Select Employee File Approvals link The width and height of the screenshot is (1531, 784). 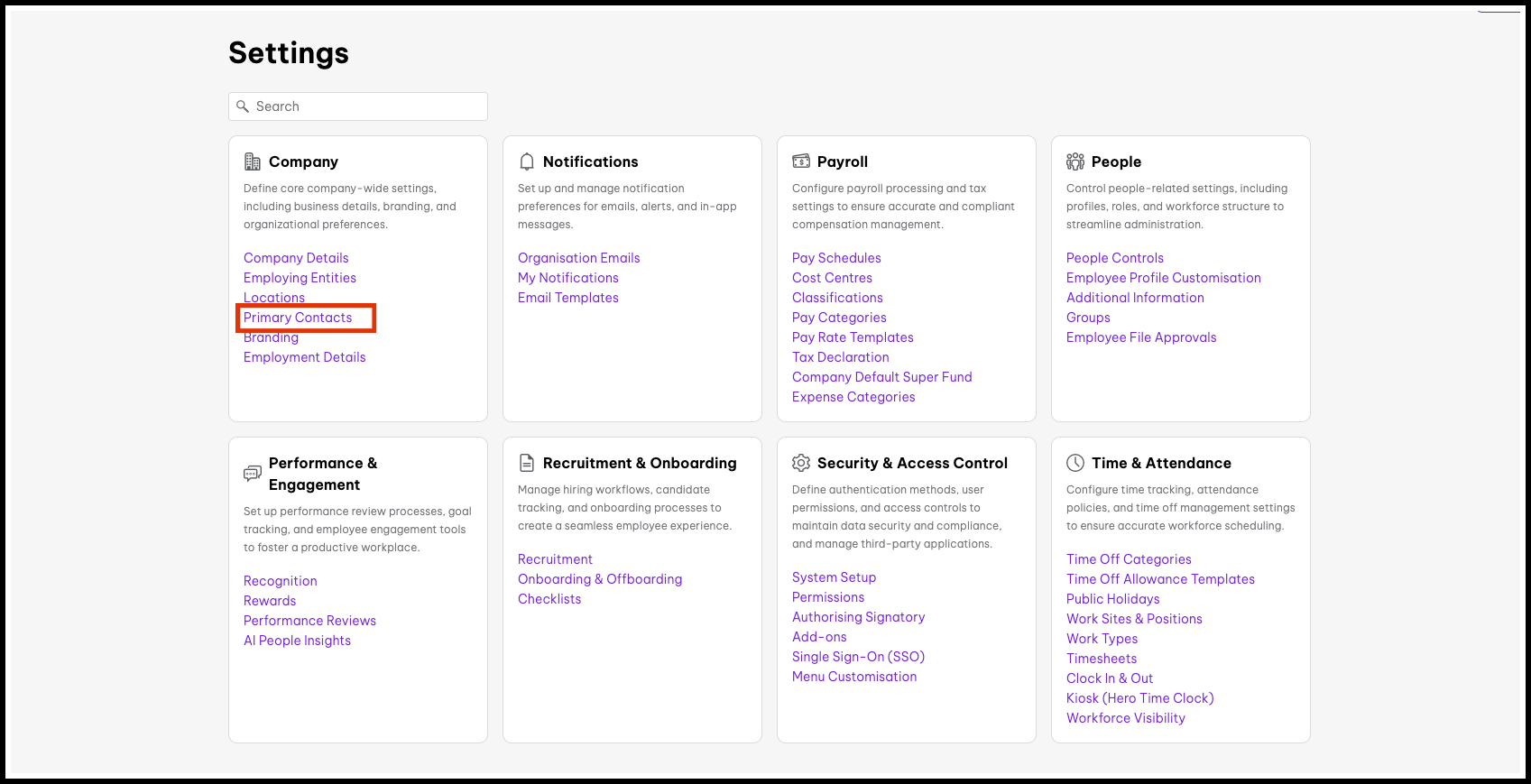1141,337
